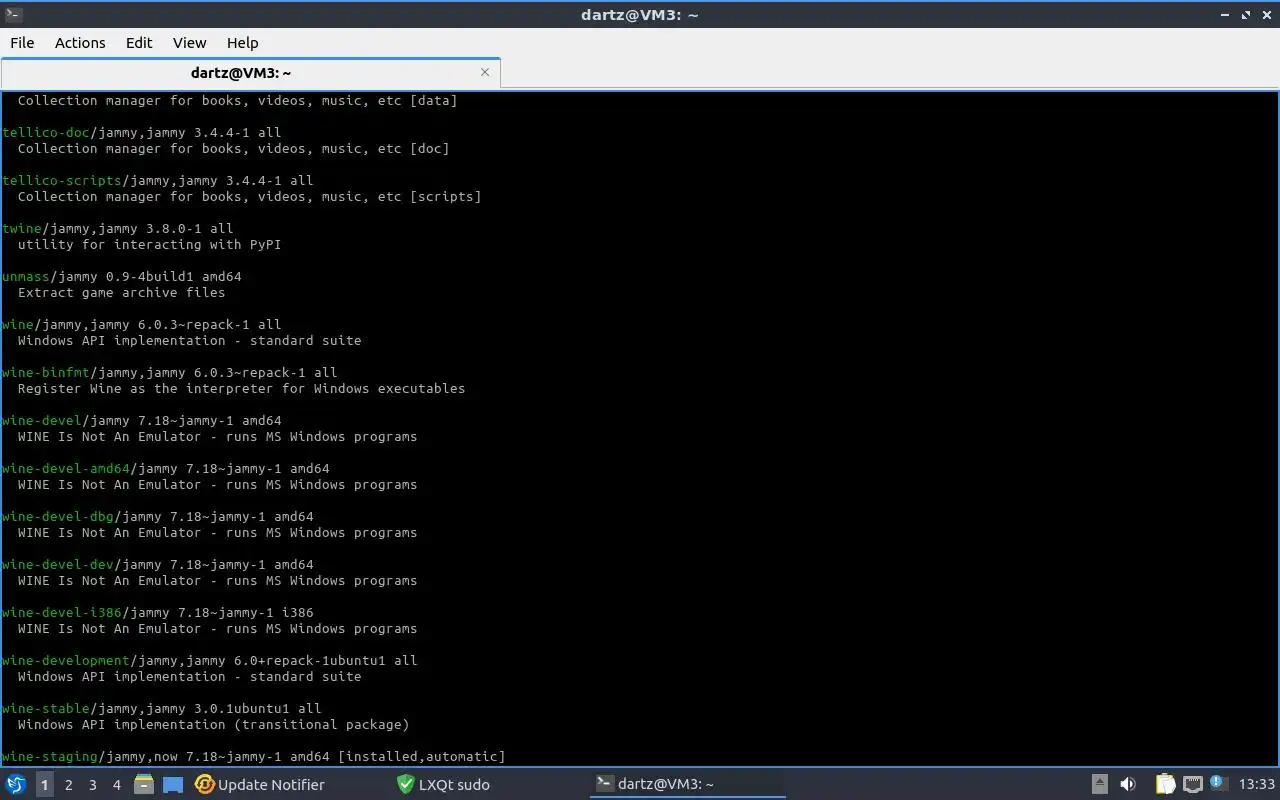Close the terminal window
Image resolution: width=1280 pixels, height=800 pixels.
click(x=1266, y=14)
